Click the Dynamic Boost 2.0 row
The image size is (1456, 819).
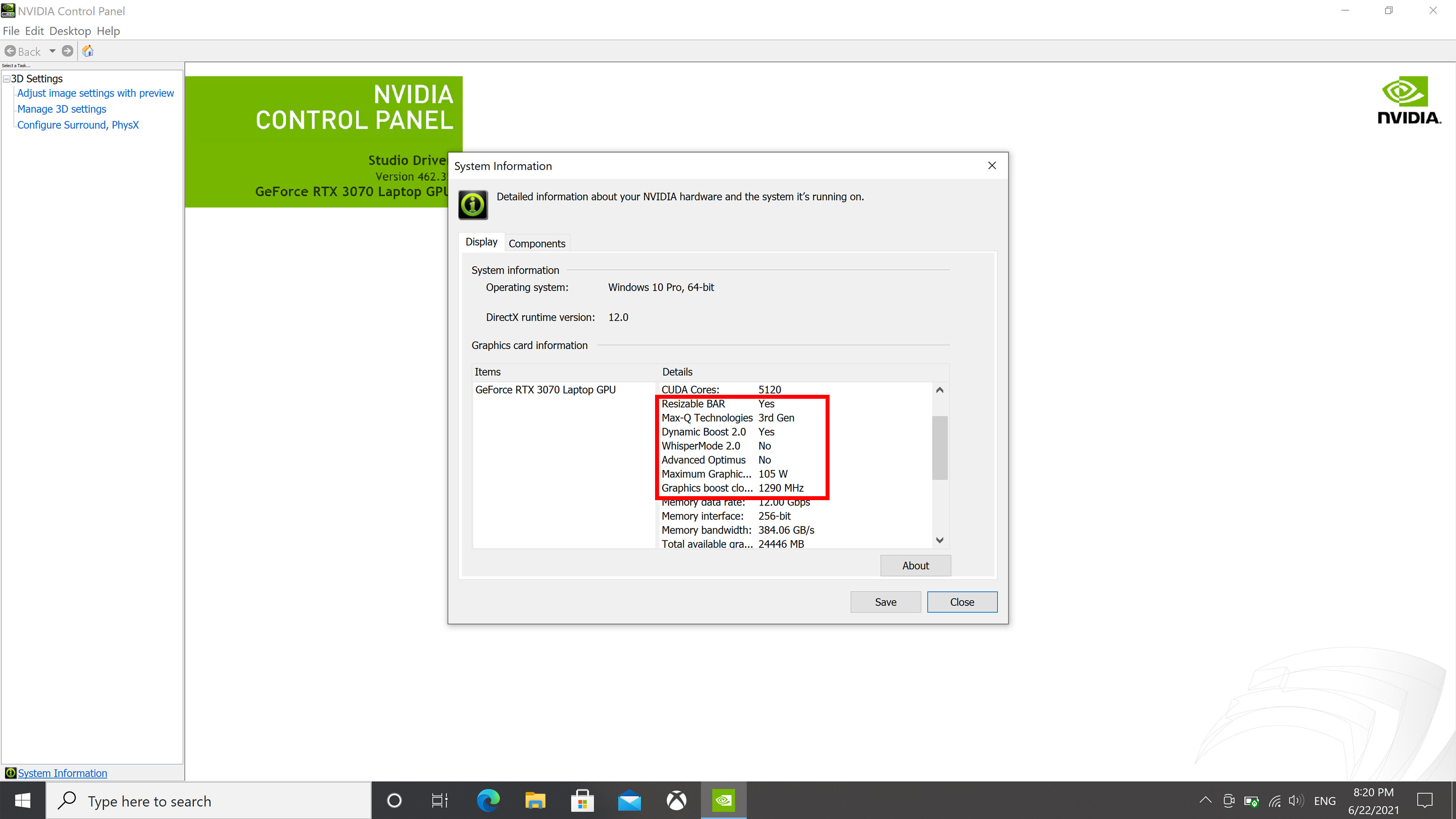tap(718, 433)
